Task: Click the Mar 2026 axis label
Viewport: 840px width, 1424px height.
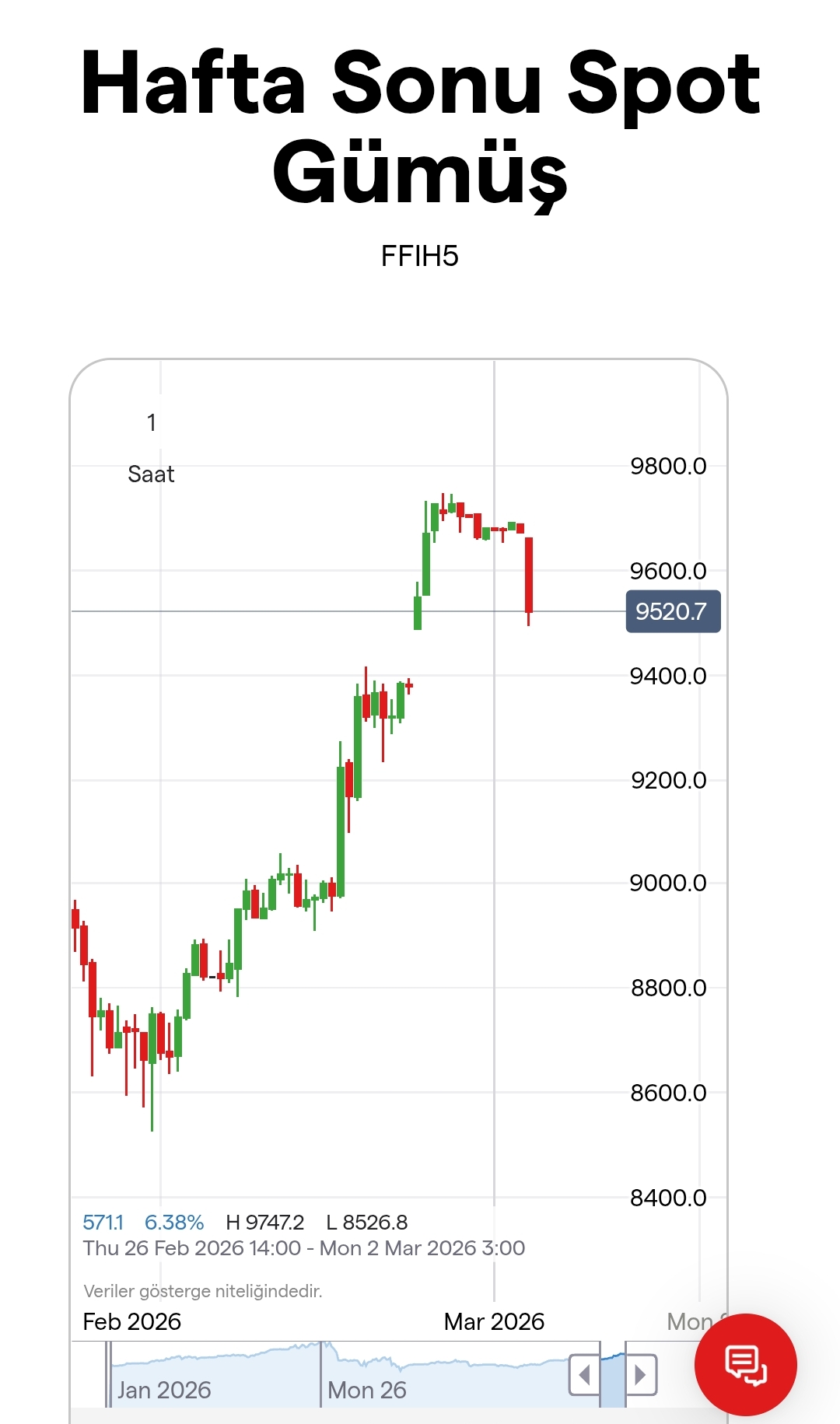Action: pyautogui.click(x=494, y=1321)
